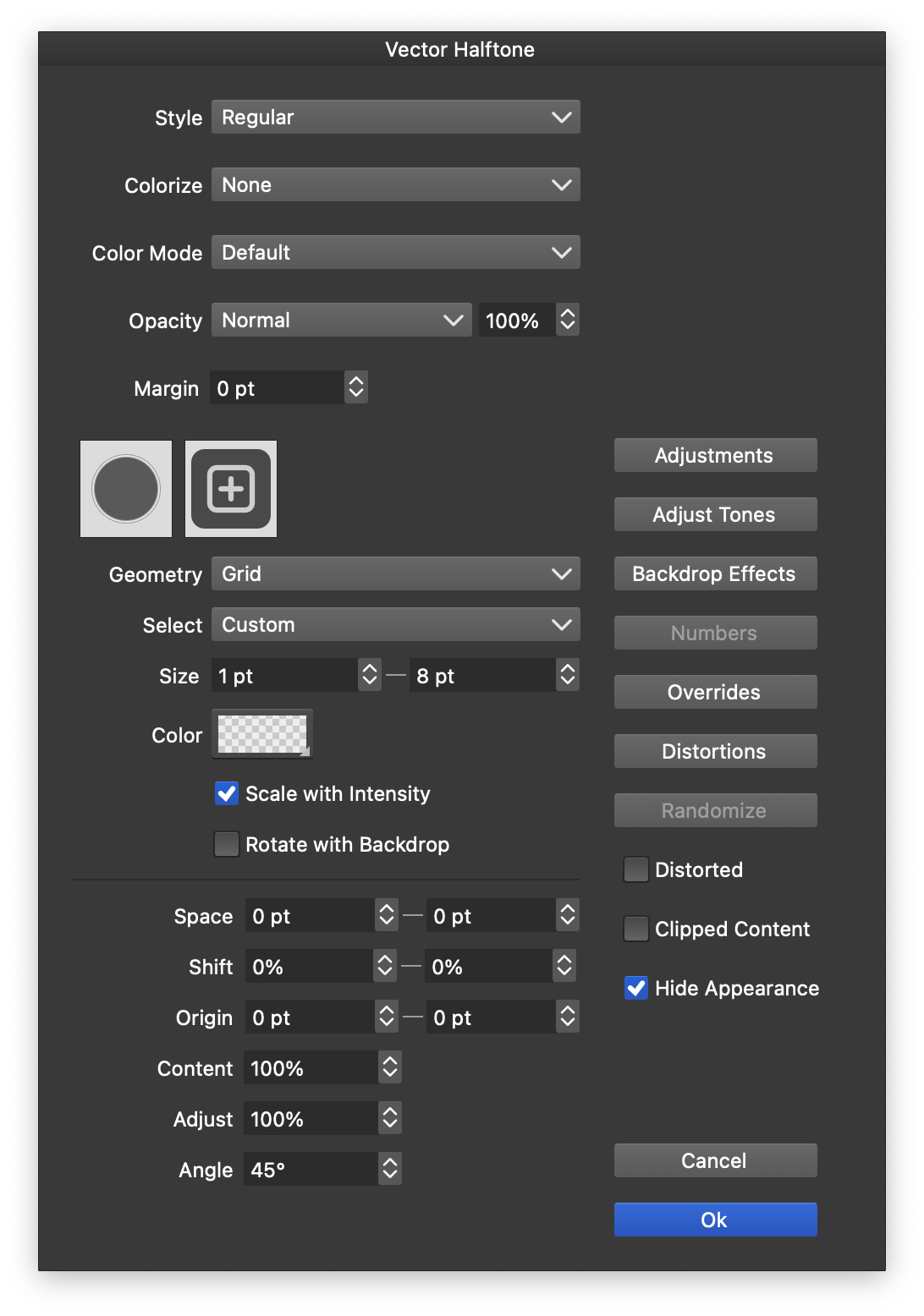The height and width of the screenshot is (1316, 924).
Task: Open the Opacity blend mode dropdown
Action: [x=341, y=320]
